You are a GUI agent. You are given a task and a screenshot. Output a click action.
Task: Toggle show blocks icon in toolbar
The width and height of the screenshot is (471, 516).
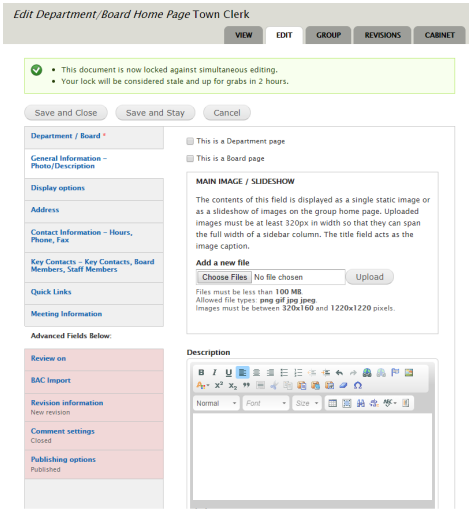[x=405, y=403]
